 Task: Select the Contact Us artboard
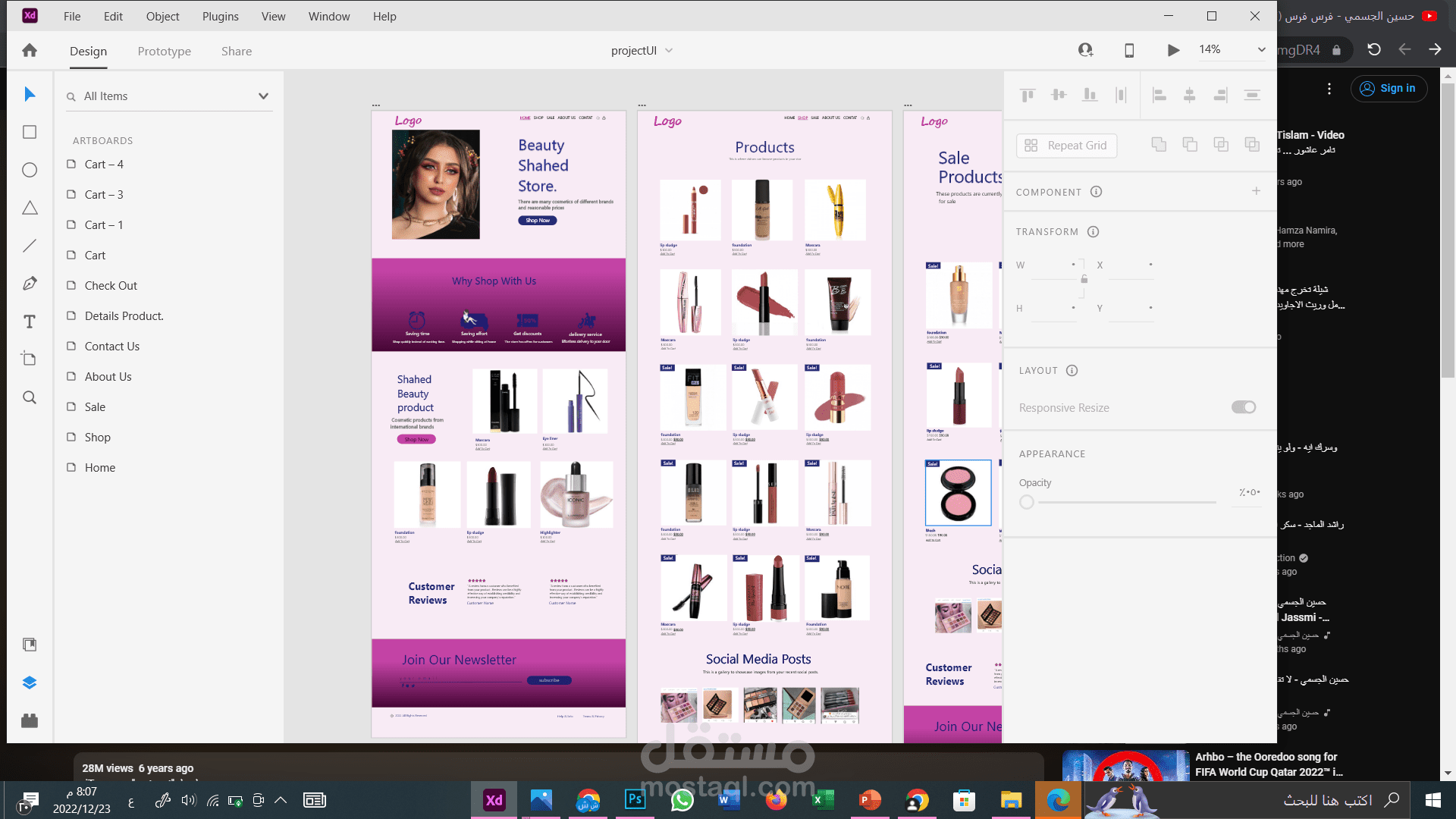[x=112, y=346]
